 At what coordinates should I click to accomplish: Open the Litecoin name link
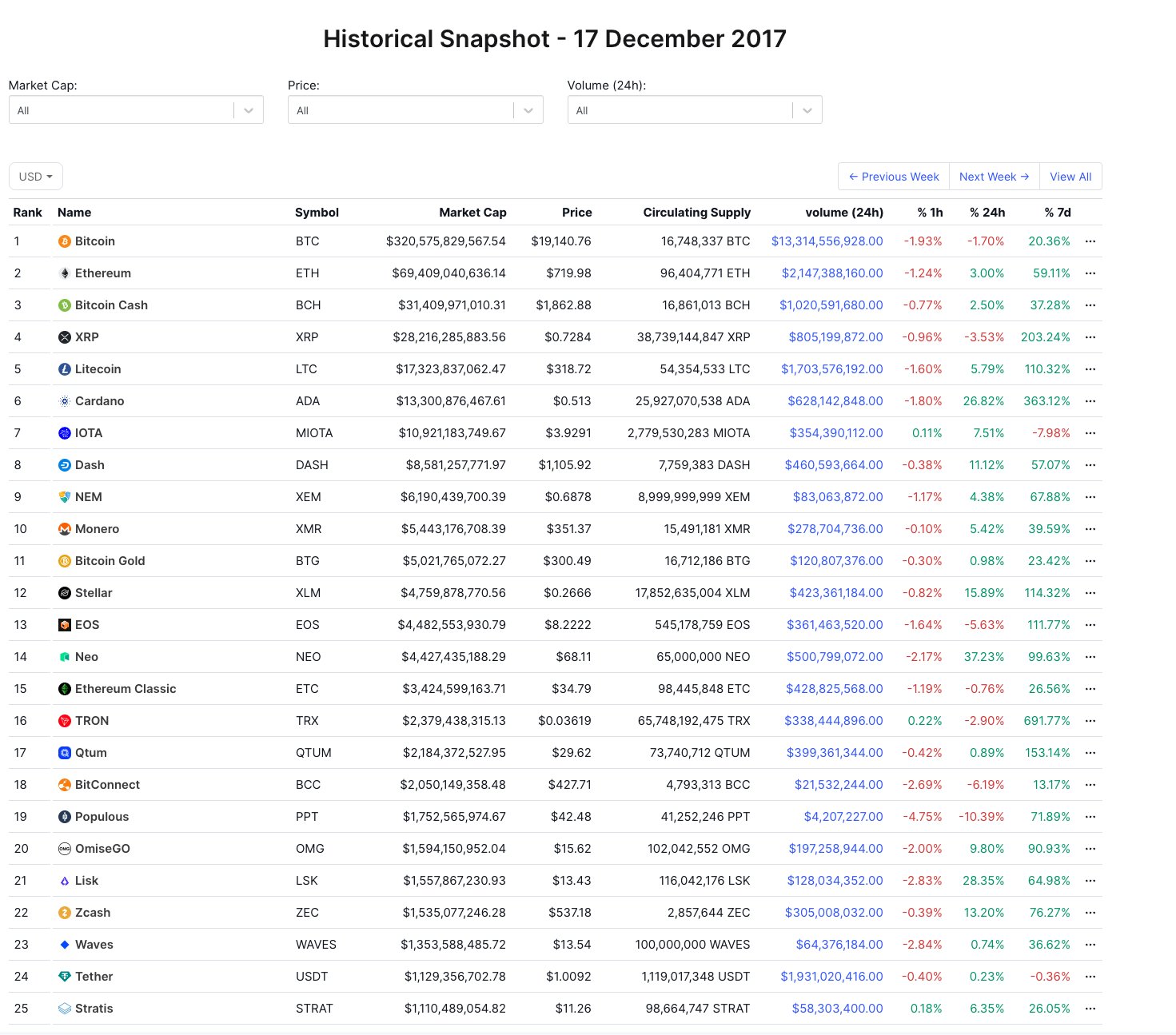[x=98, y=369]
